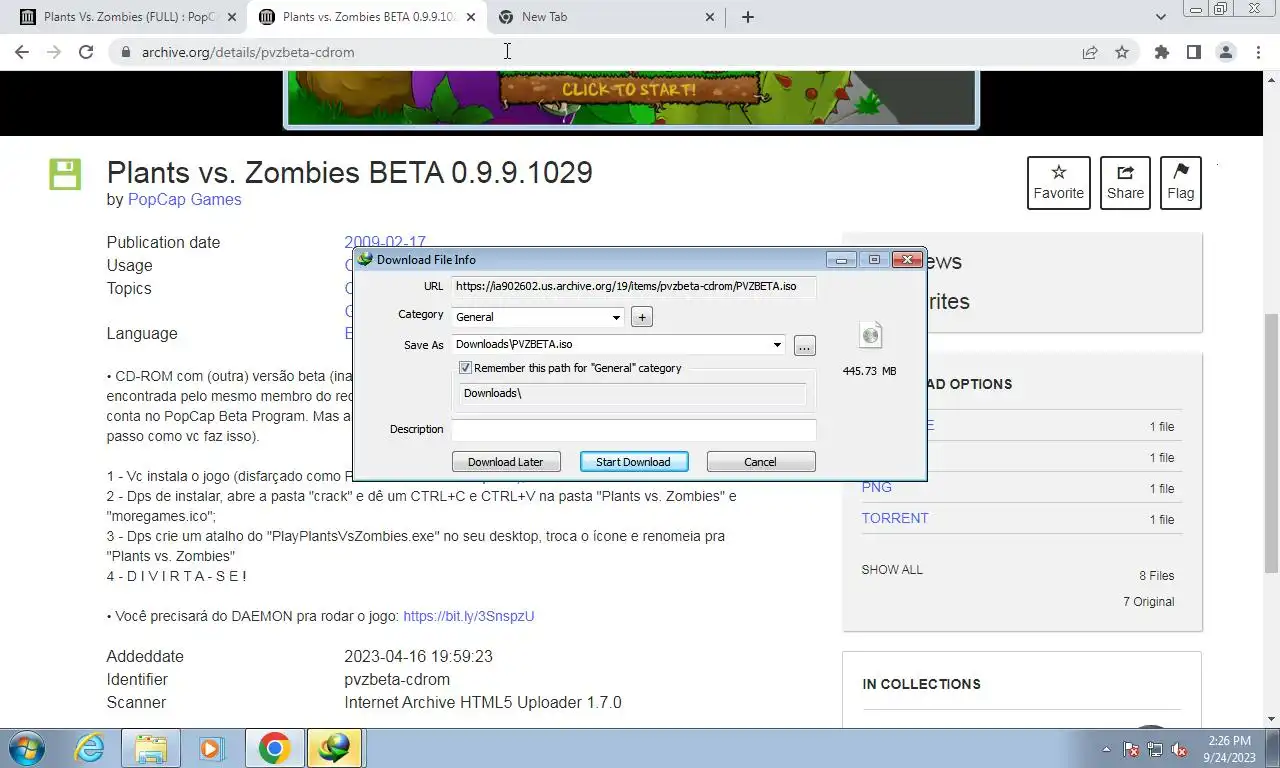This screenshot has height=768, width=1280.
Task: Open the PNG download option
Action: [876, 487]
